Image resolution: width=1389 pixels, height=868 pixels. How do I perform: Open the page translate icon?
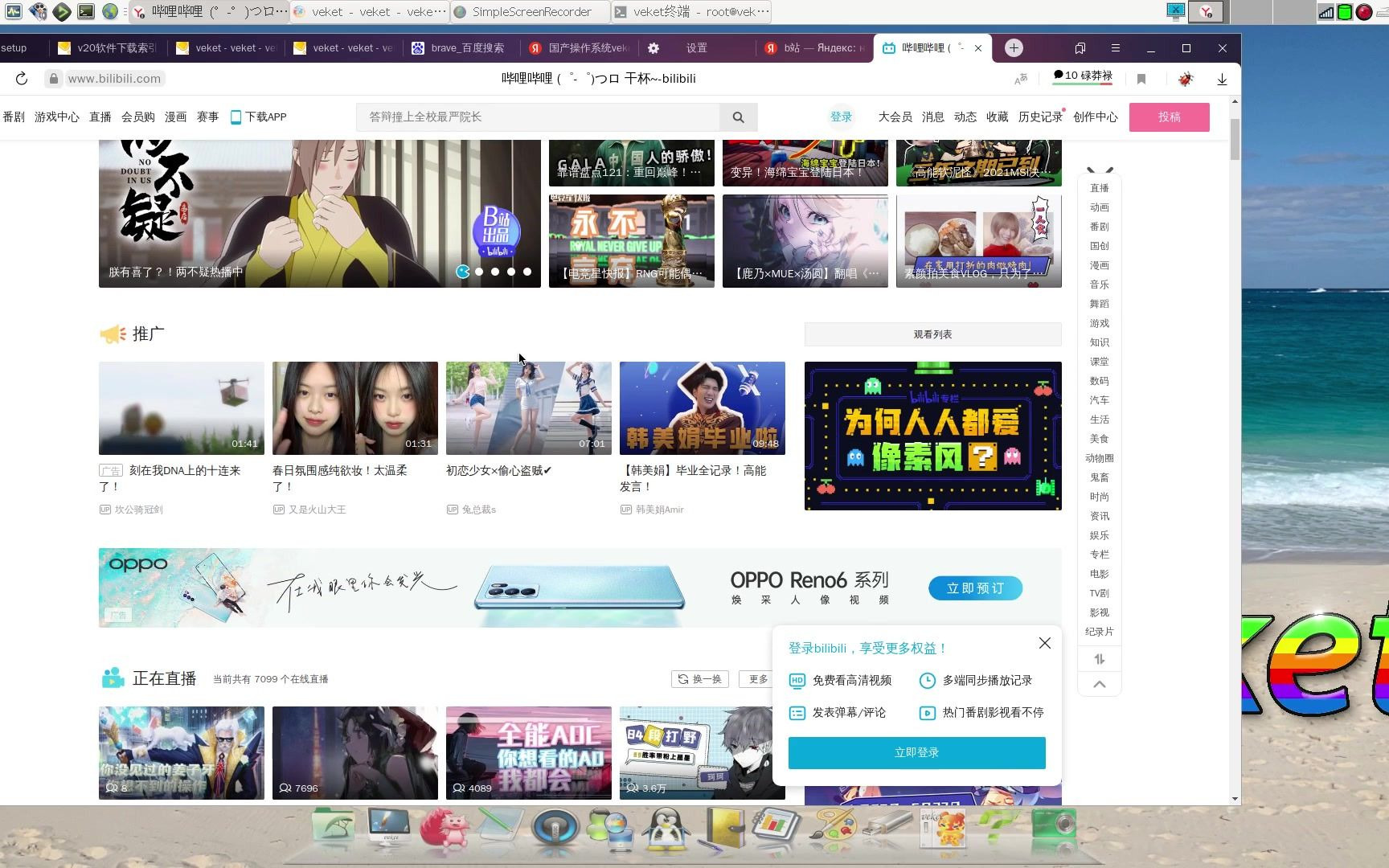[x=1021, y=79]
